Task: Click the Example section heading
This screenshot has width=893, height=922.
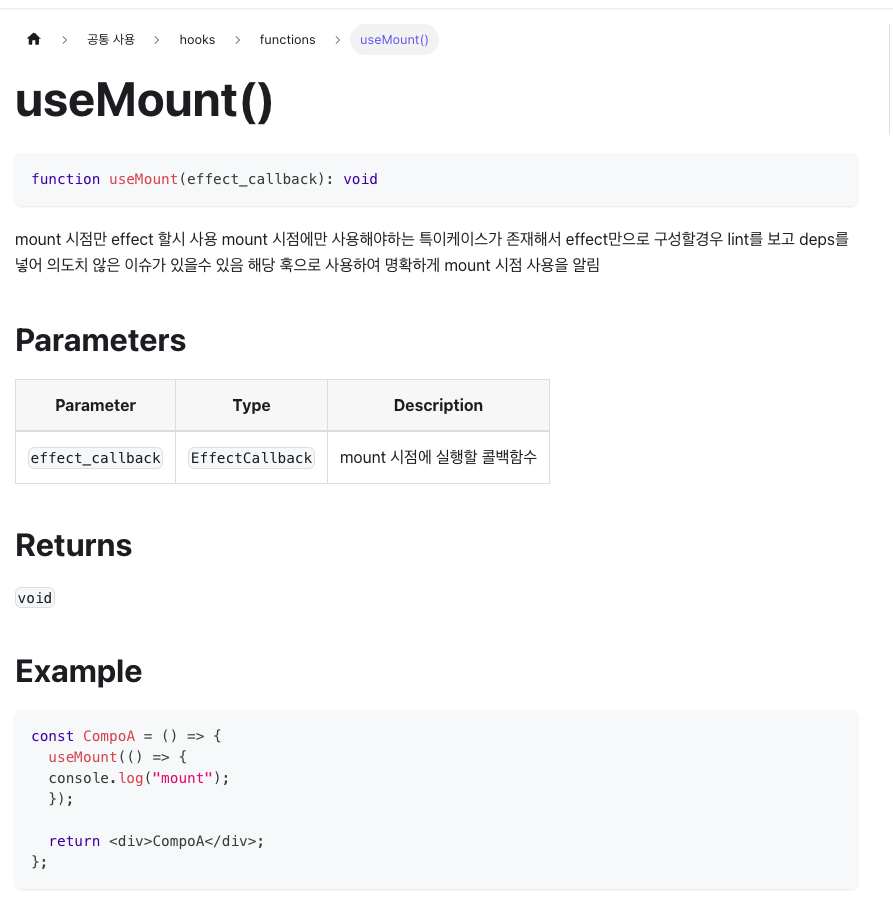Action: [78, 671]
